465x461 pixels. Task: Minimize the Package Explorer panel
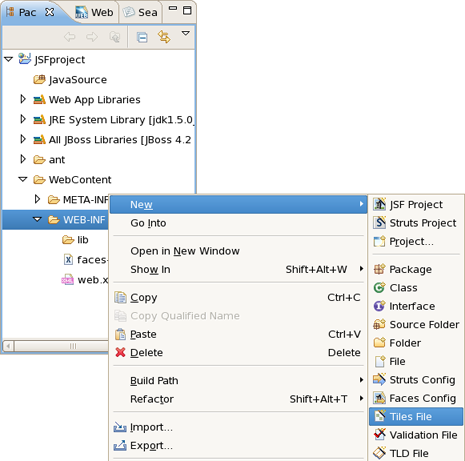point(173,8)
